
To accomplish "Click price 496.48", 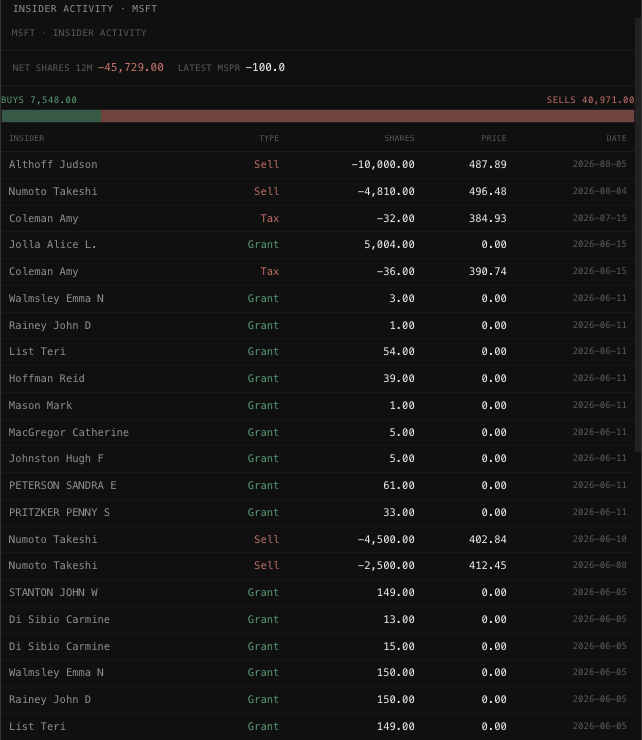I will pyautogui.click(x=488, y=192).
